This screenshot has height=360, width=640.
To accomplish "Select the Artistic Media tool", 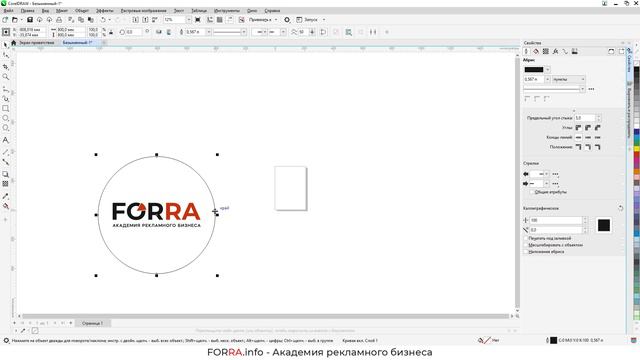I will click(x=6, y=98).
